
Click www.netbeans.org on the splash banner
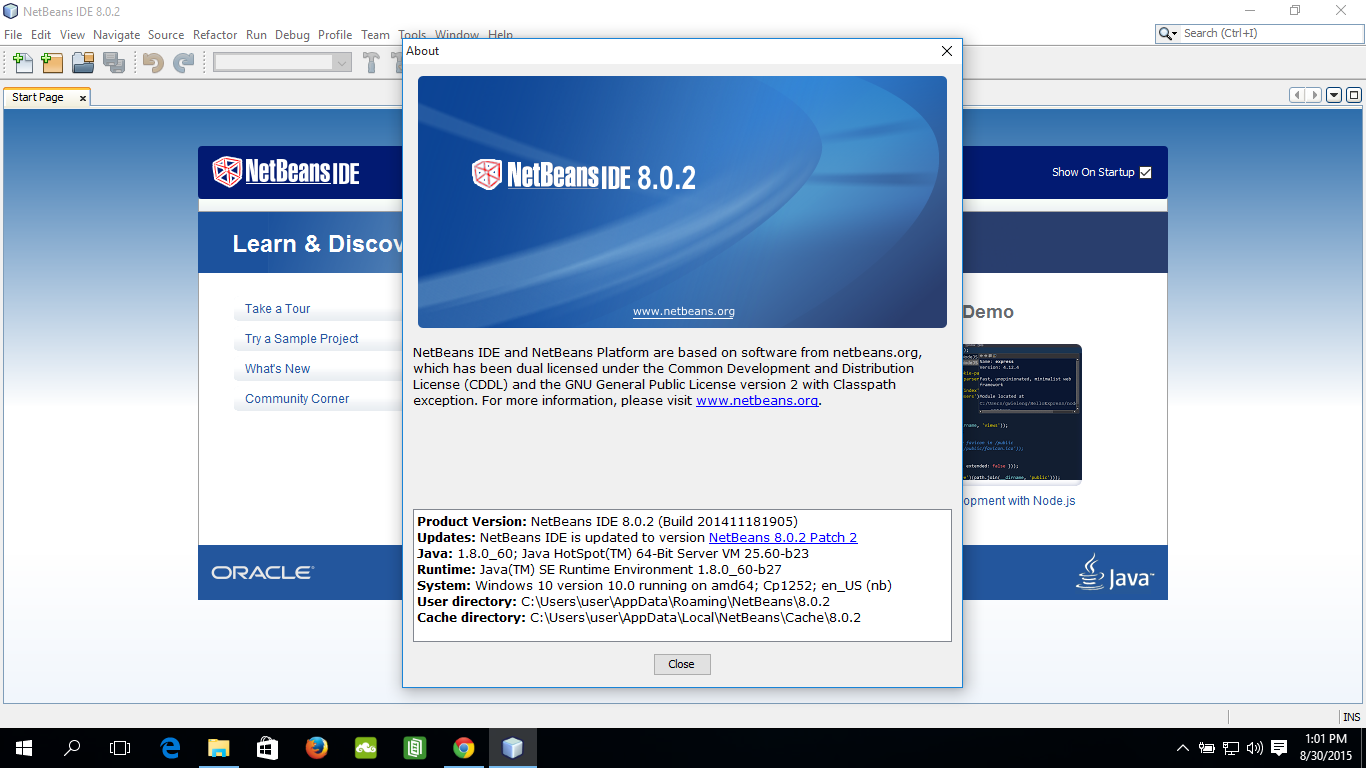(684, 311)
